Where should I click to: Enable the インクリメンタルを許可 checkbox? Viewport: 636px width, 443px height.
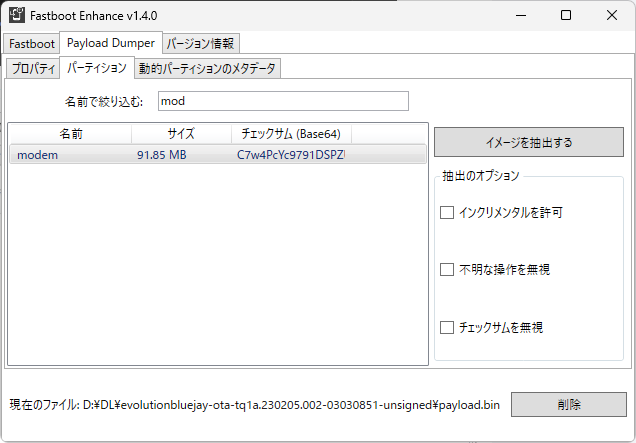tap(447, 212)
